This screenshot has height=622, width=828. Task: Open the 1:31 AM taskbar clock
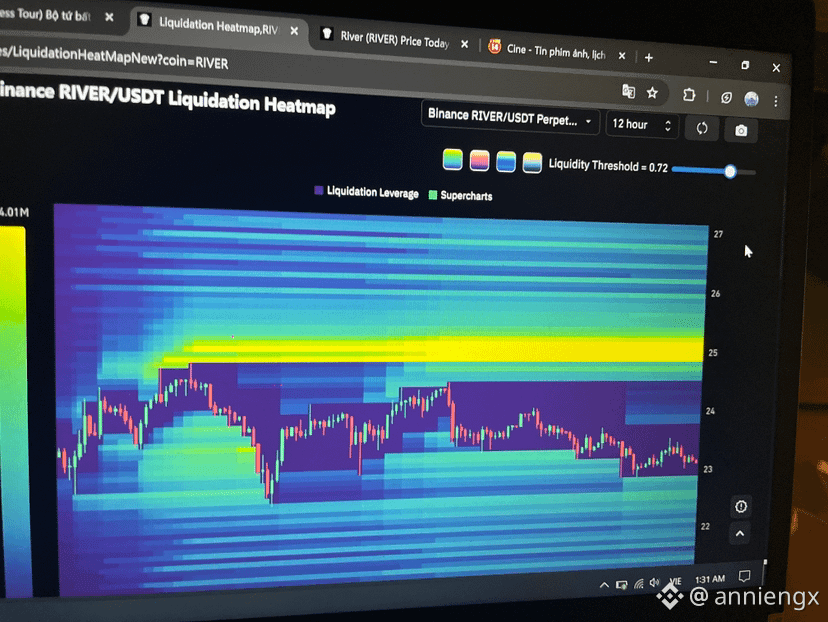[x=710, y=579]
